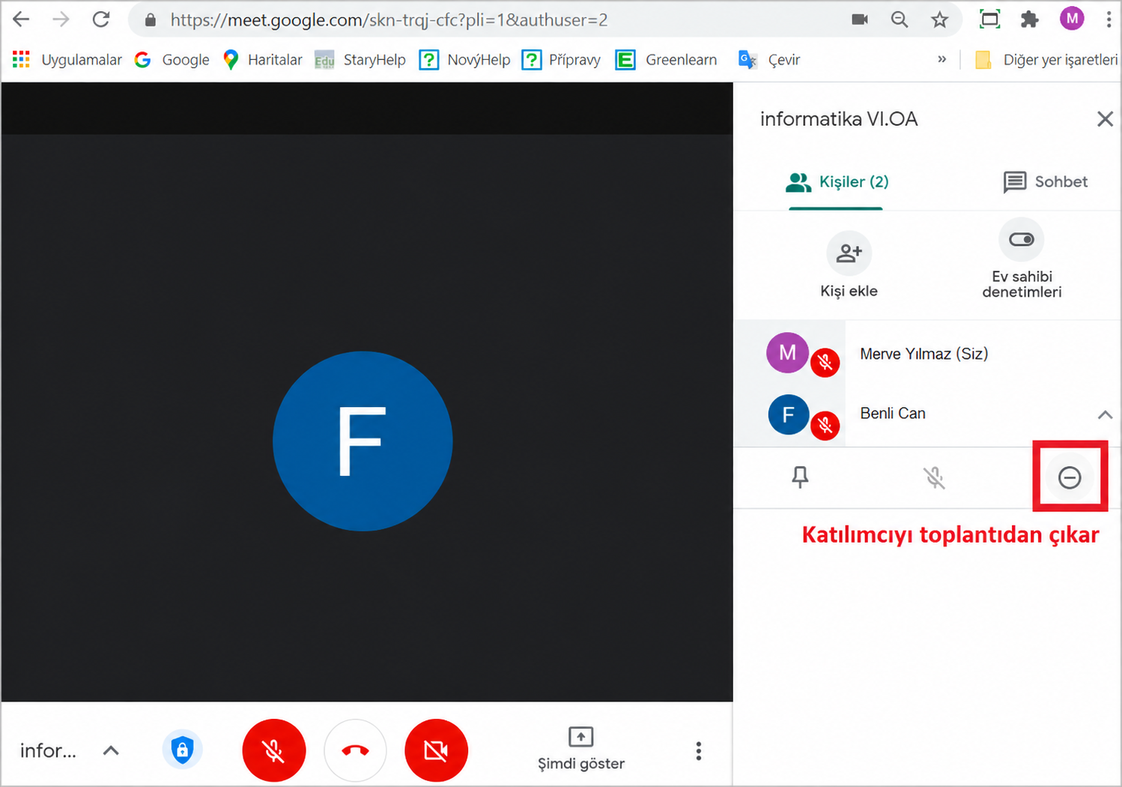The width and height of the screenshot is (1122, 787).
Task: Collapse Benli Can's options with the chevron
Action: click(1105, 414)
